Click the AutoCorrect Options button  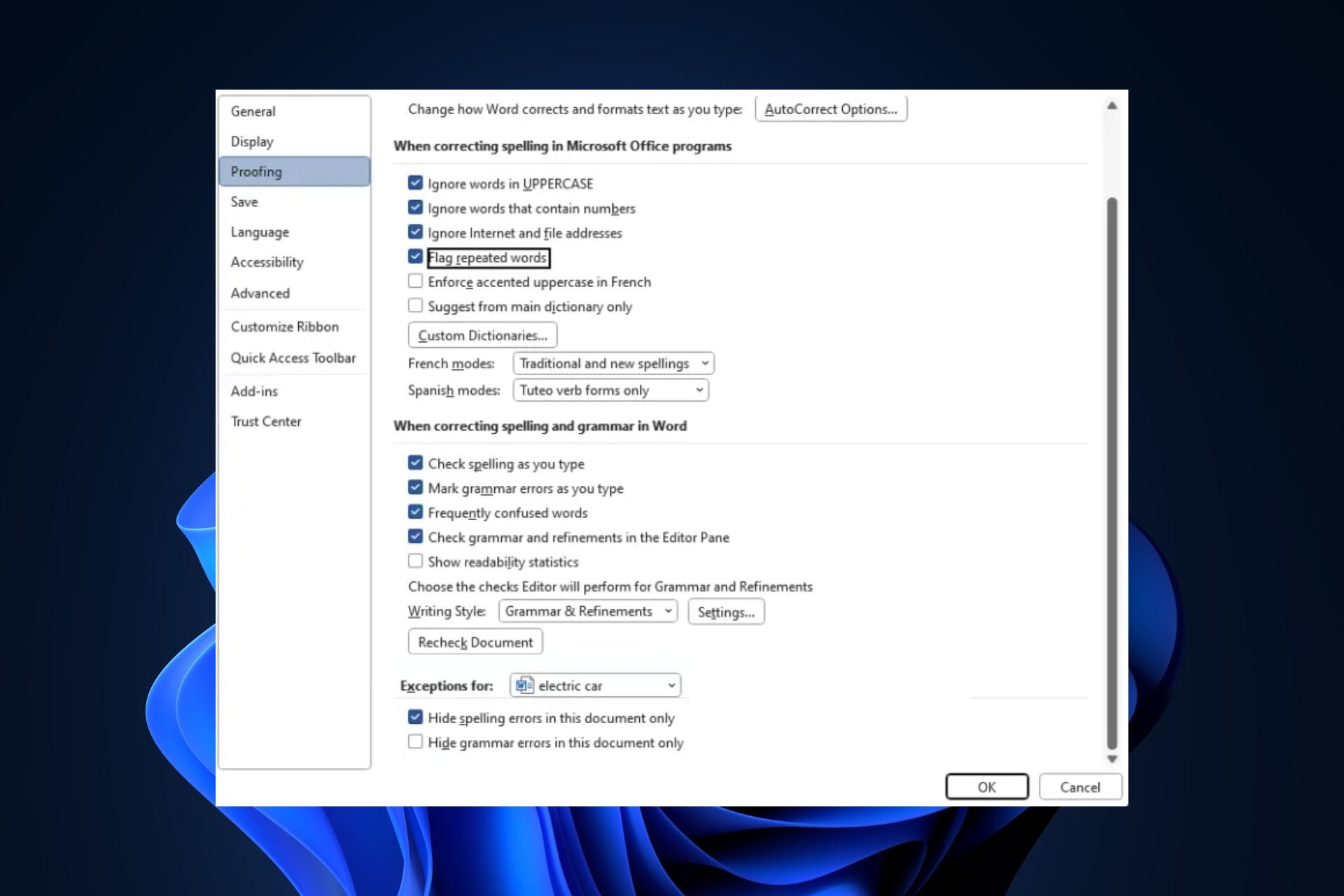830,109
